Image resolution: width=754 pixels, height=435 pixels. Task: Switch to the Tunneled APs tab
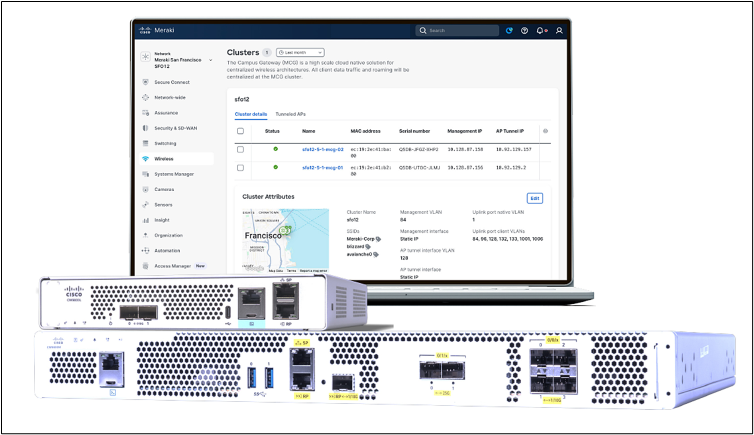(x=290, y=114)
